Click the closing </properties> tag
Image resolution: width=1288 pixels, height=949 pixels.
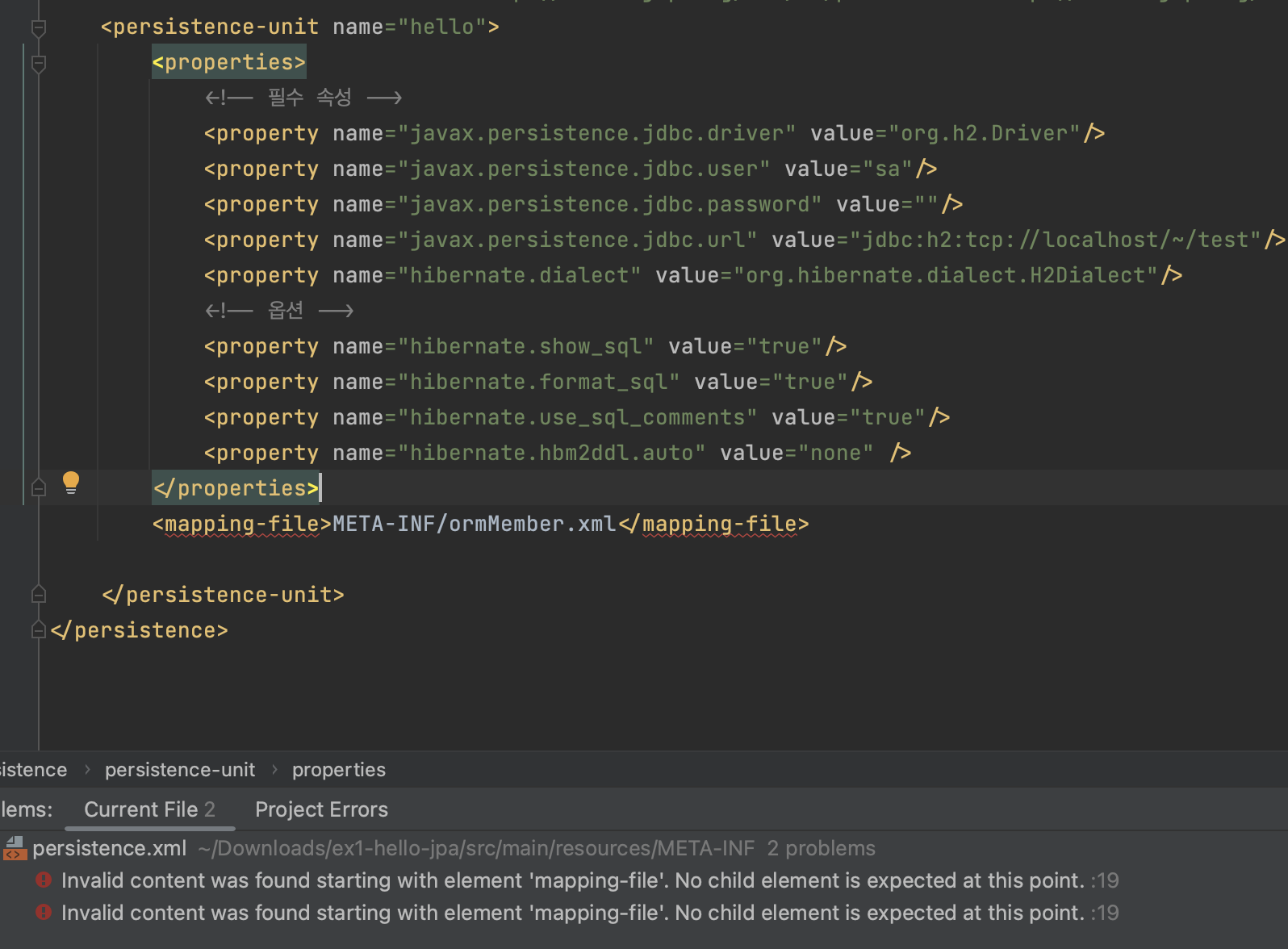[236, 488]
